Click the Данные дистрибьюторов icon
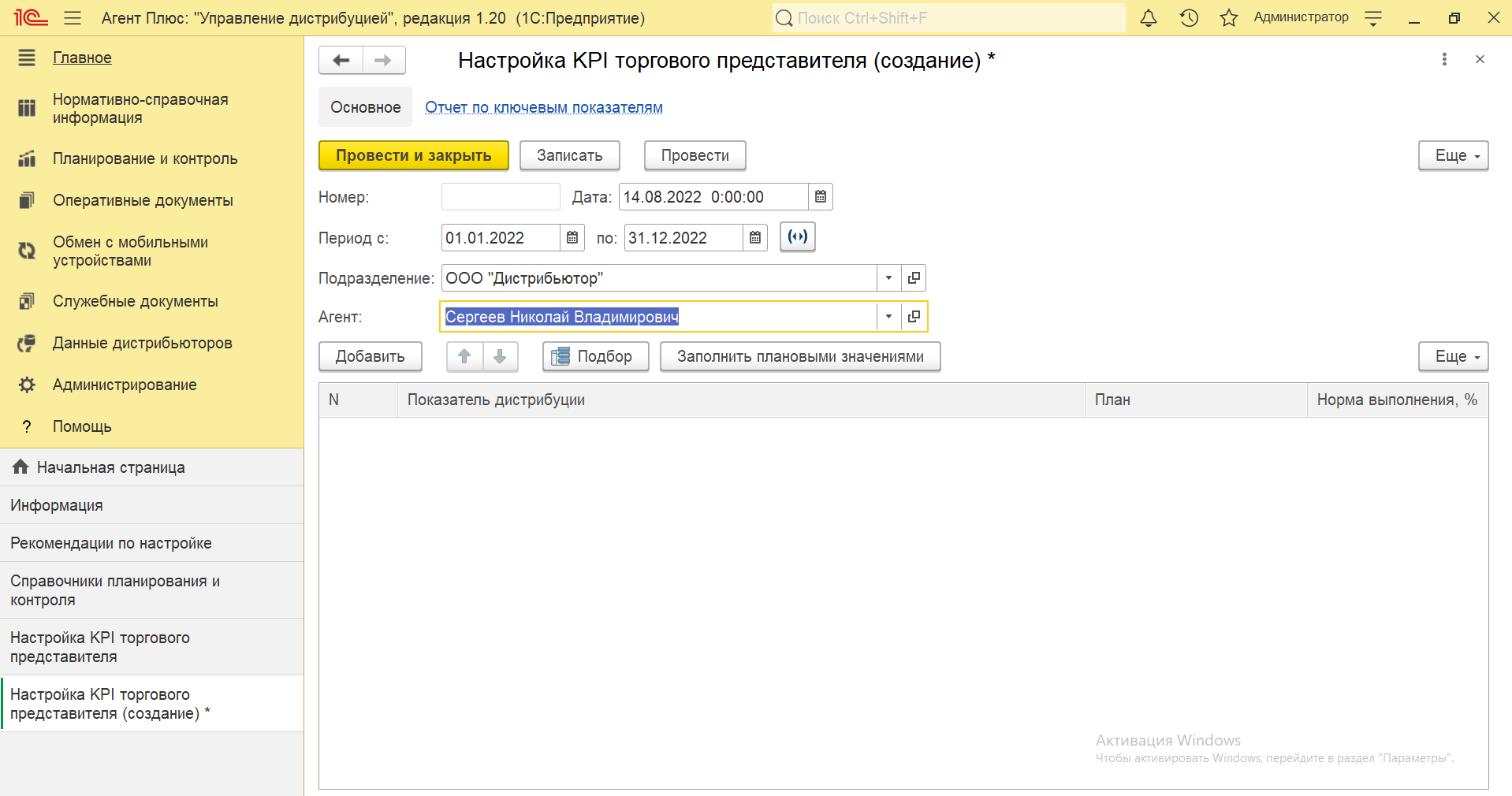This screenshot has height=796, width=1512. (27, 343)
